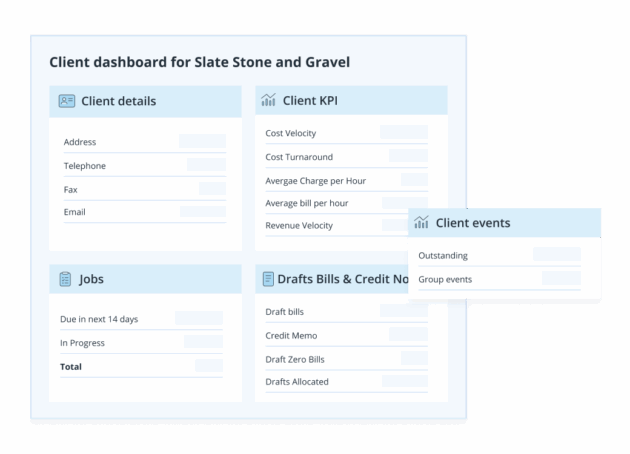Viewport: 630px width, 454px height.
Task: Click the Avergae Charge per Hour value
Action: click(x=414, y=179)
